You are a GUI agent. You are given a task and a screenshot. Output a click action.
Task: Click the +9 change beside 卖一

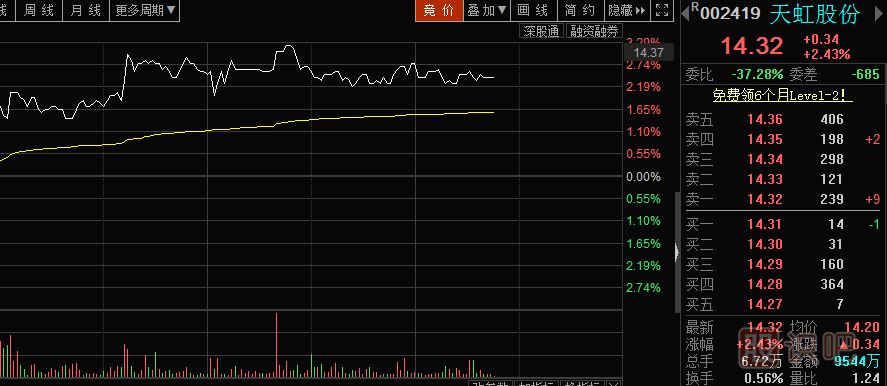click(872, 199)
